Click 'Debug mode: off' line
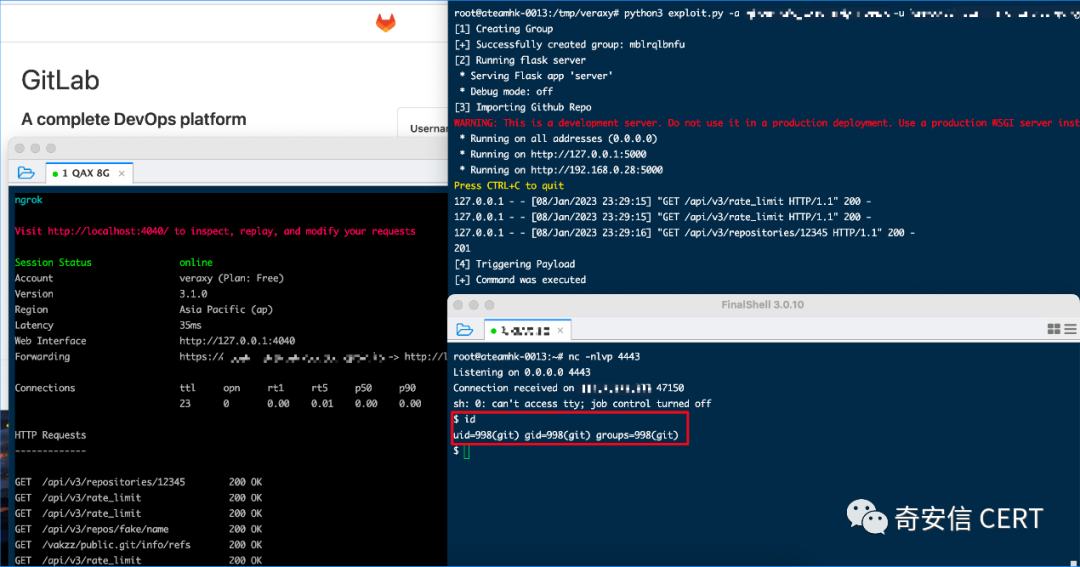1080x567 pixels. [x=506, y=92]
